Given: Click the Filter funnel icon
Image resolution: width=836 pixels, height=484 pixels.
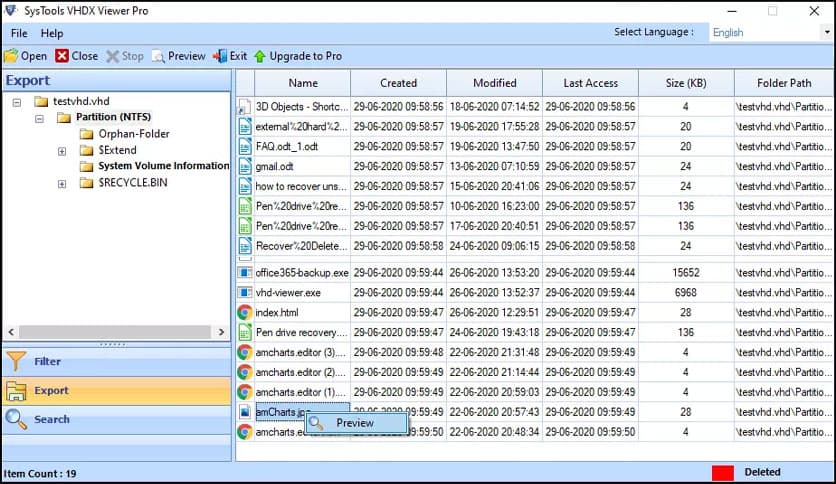Looking at the screenshot, I should tap(16, 361).
